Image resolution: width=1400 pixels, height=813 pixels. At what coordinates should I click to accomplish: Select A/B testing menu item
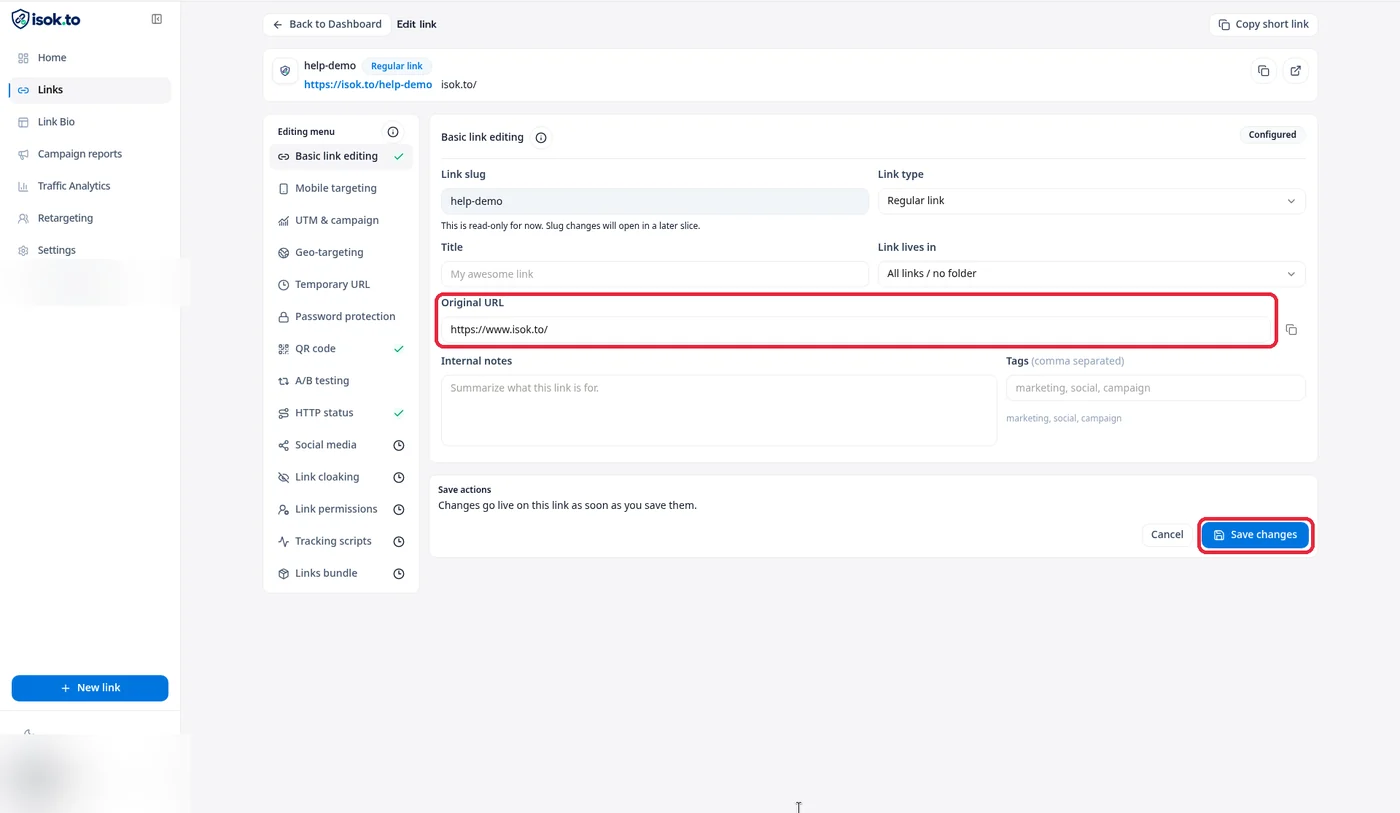coord(341,381)
